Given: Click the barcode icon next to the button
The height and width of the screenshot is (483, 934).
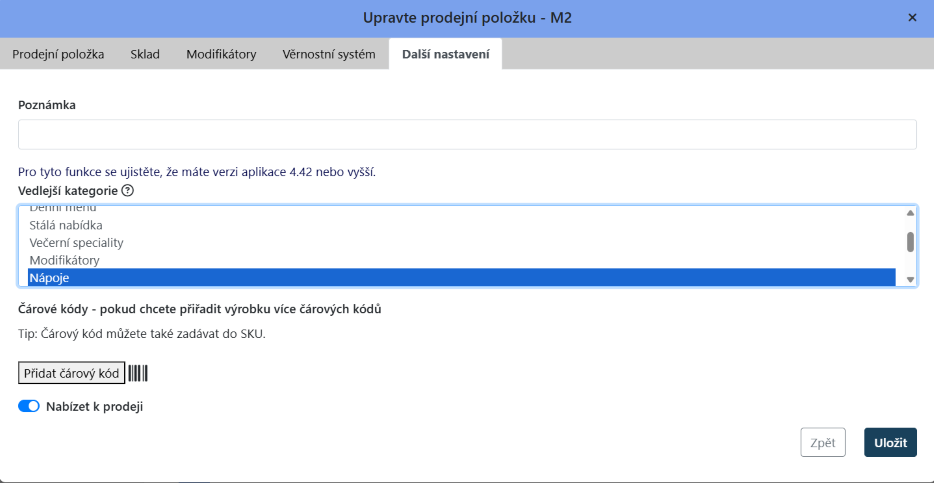Looking at the screenshot, I should 138,373.
